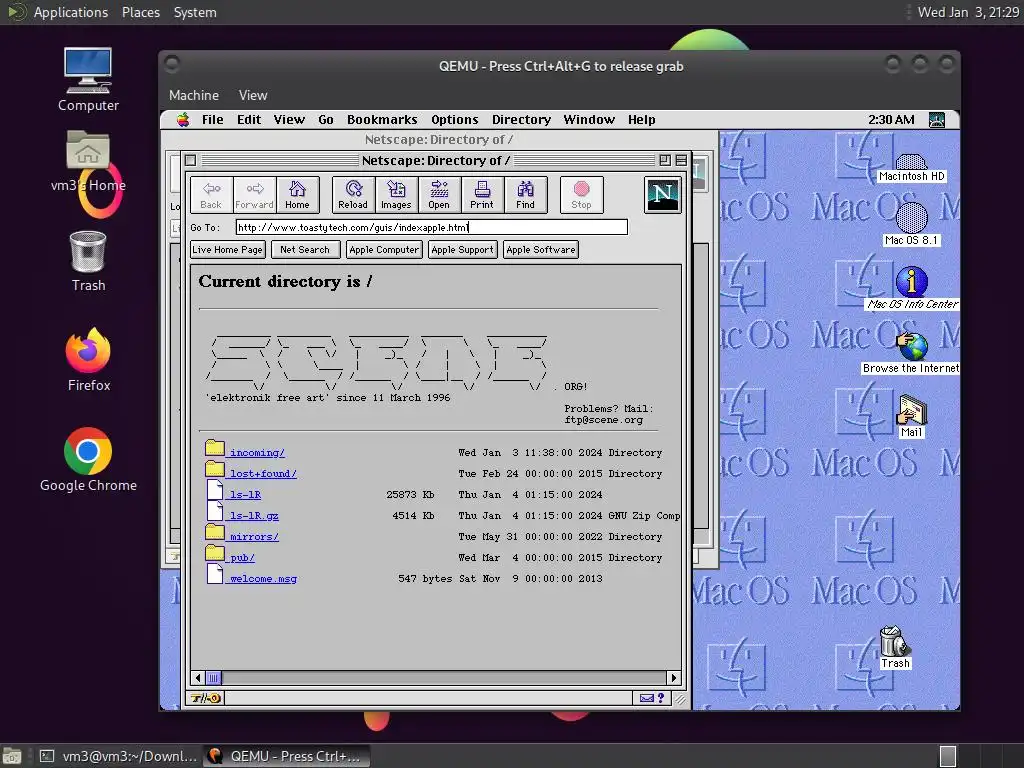Image resolution: width=1024 pixels, height=768 pixels.
Task: Click the show desktop button in taskbar
Action: pyautogui.click(x=12, y=756)
